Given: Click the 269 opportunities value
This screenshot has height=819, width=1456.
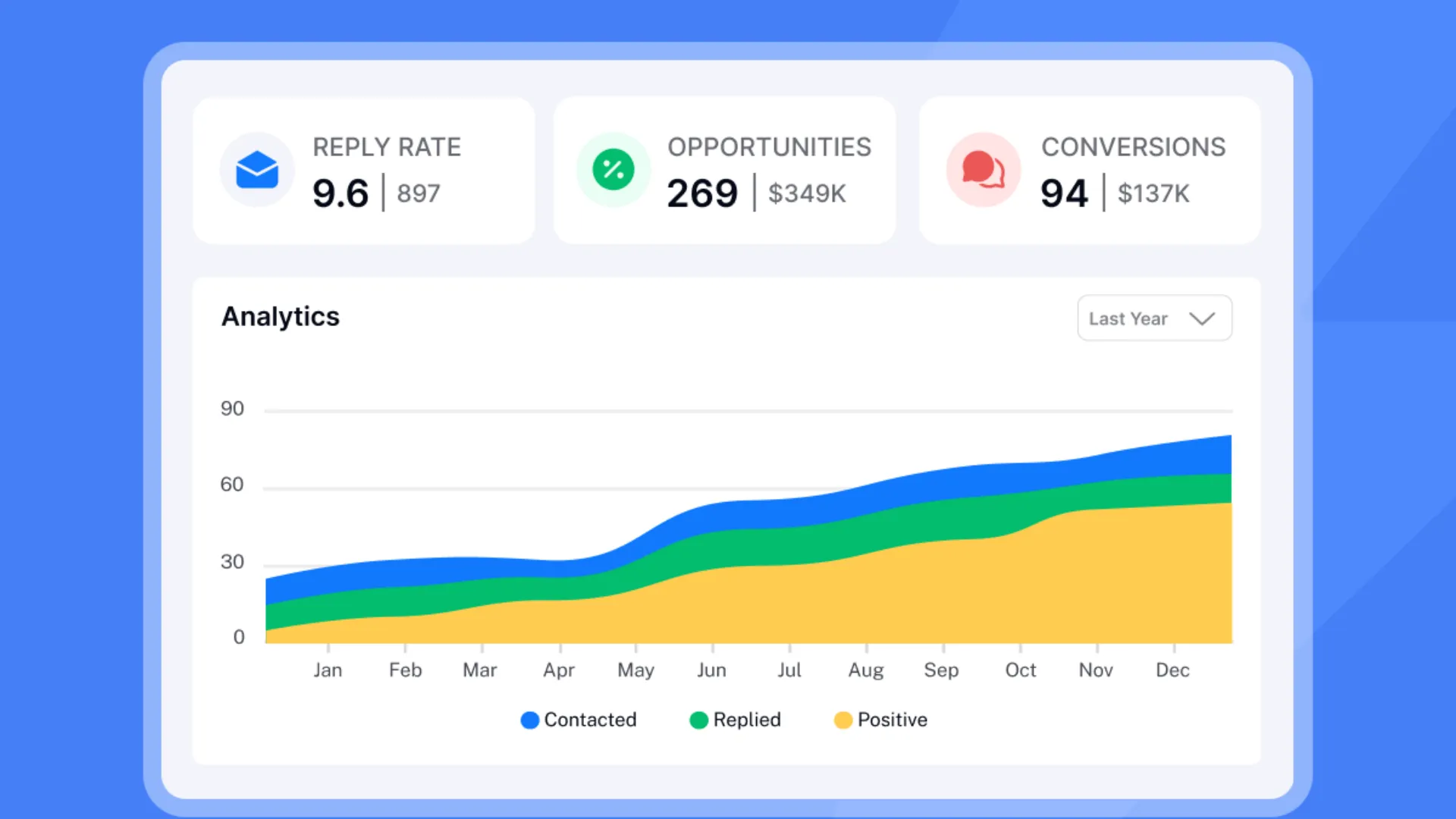Looking at the screenshot, I should pos(702,193).
